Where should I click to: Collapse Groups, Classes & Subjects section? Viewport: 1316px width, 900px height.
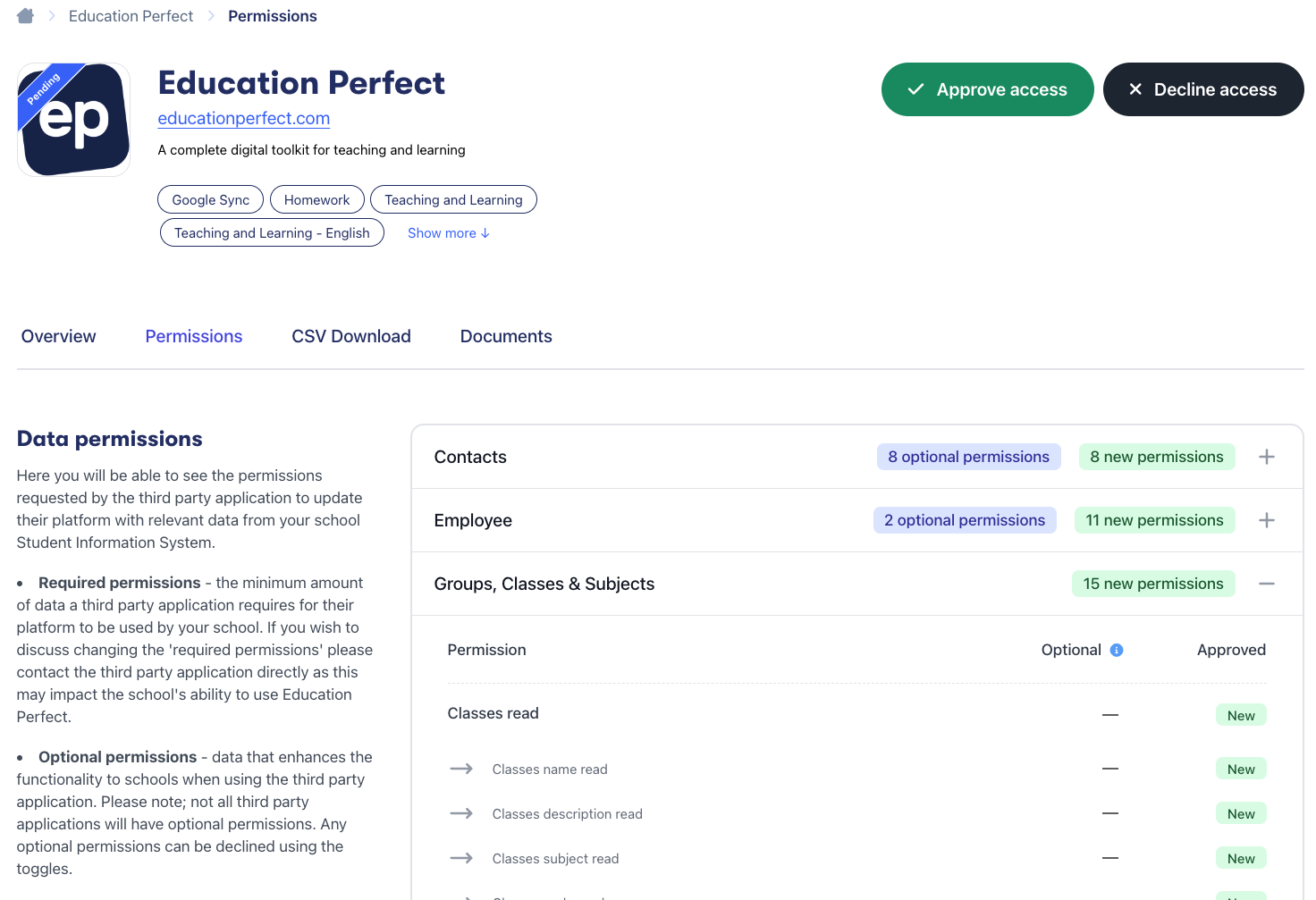[x=1267, y=584]
